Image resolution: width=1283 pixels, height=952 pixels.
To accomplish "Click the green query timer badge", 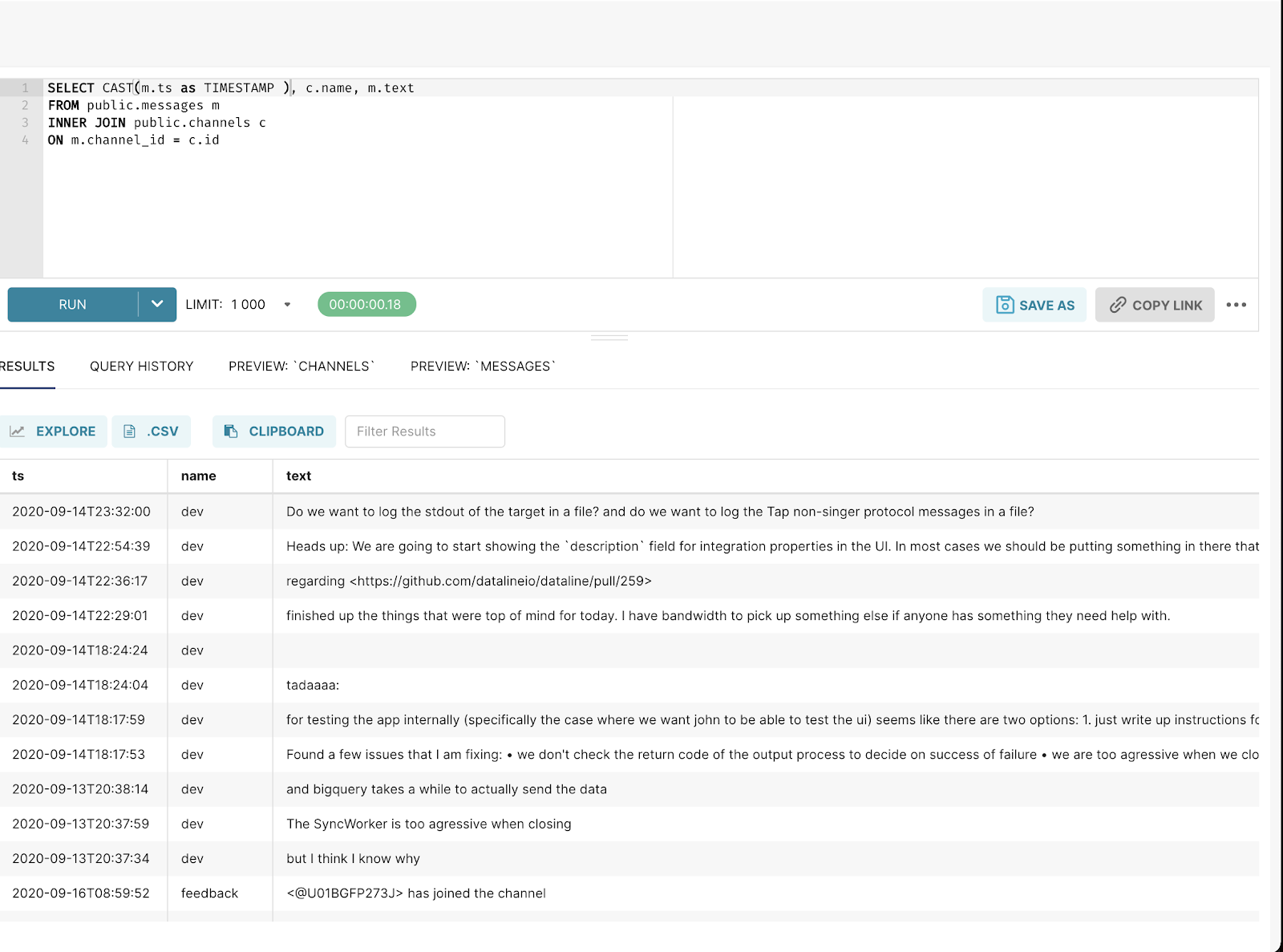I will pos(366,304).
